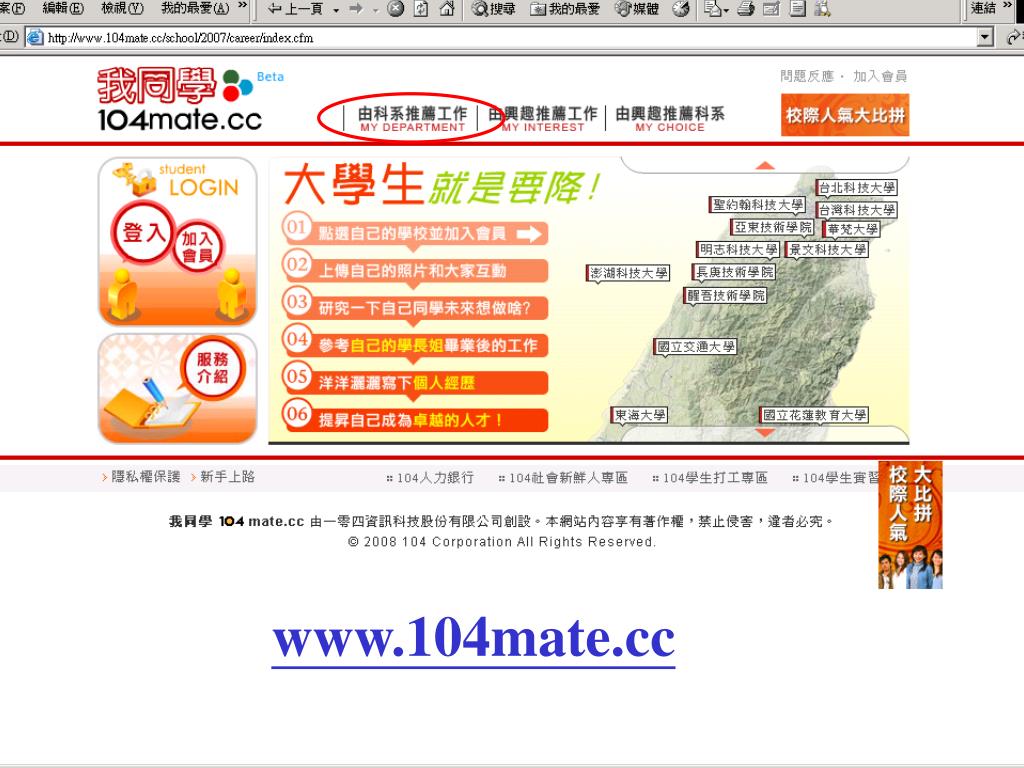Open the 檢視(V) View menu

point(122,8)
